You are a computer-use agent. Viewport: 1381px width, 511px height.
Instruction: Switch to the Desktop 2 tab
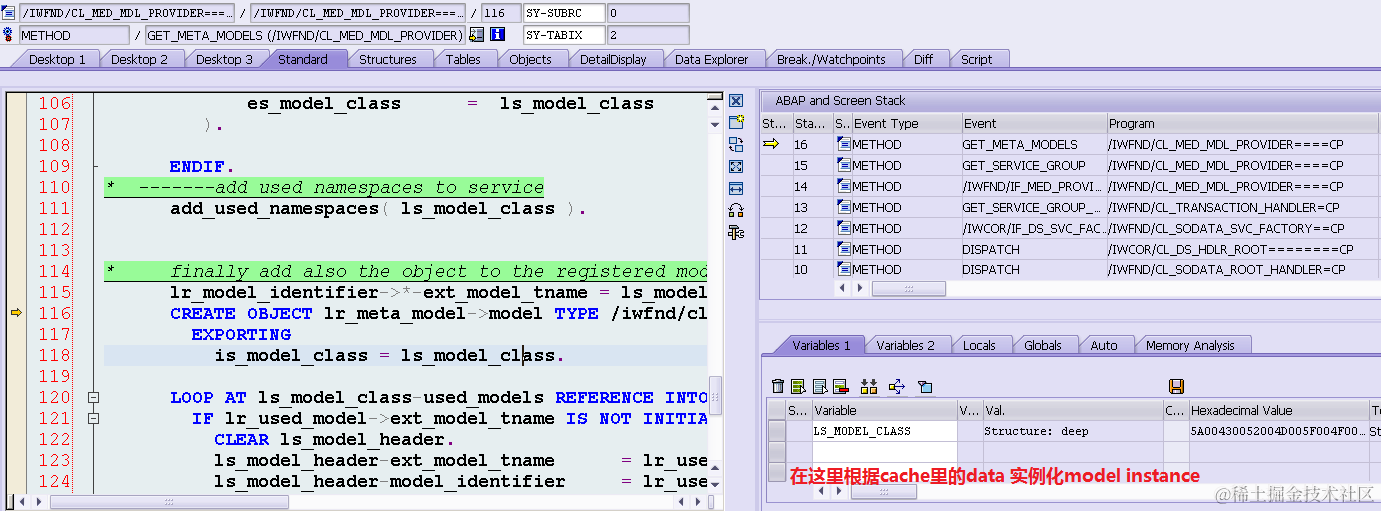(139, 59)
